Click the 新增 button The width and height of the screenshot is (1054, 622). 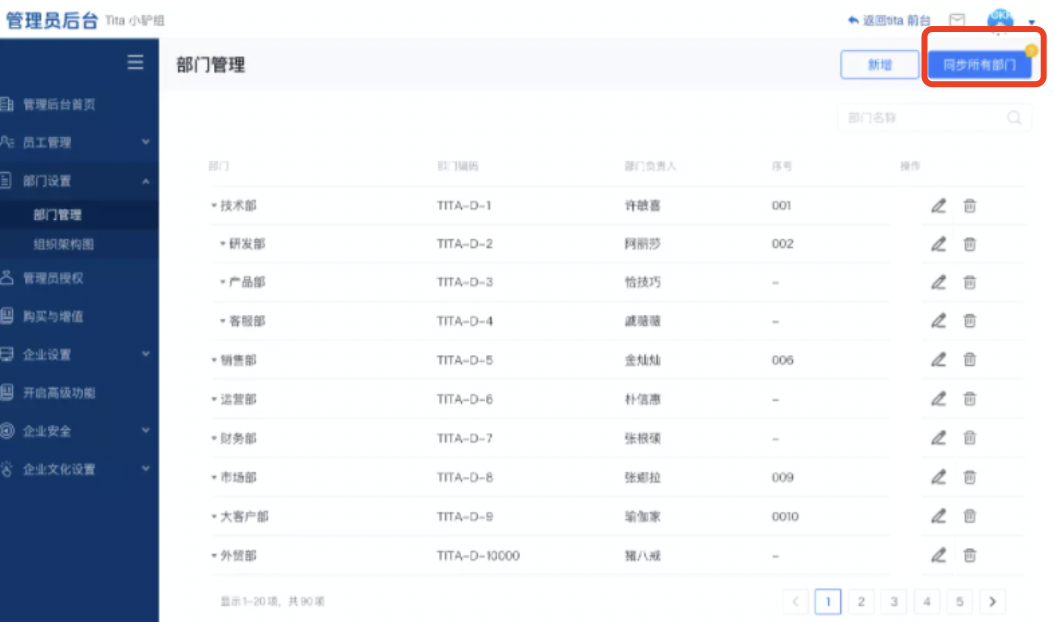pos(879,65)
